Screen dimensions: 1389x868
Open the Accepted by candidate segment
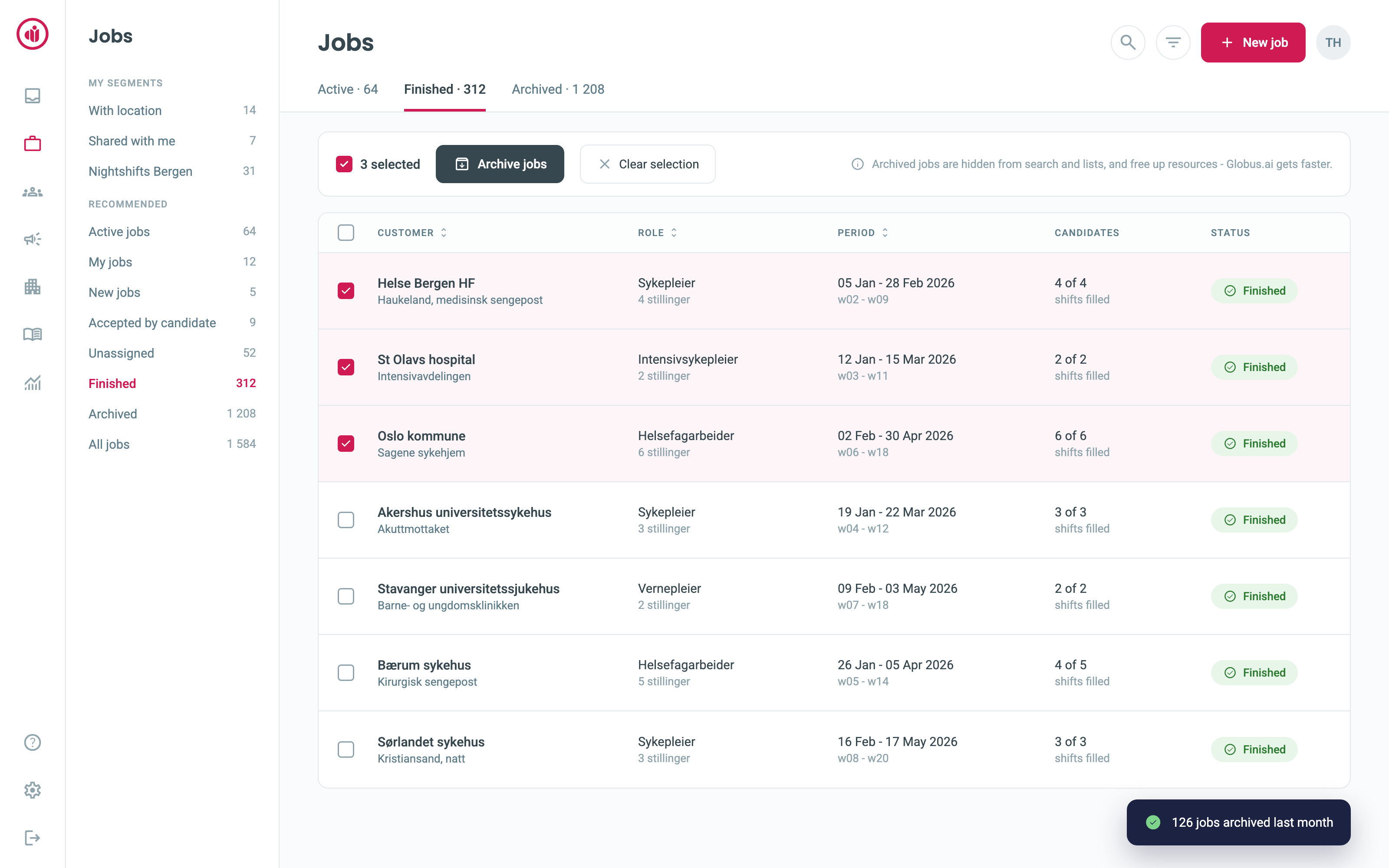click(171, 322)
